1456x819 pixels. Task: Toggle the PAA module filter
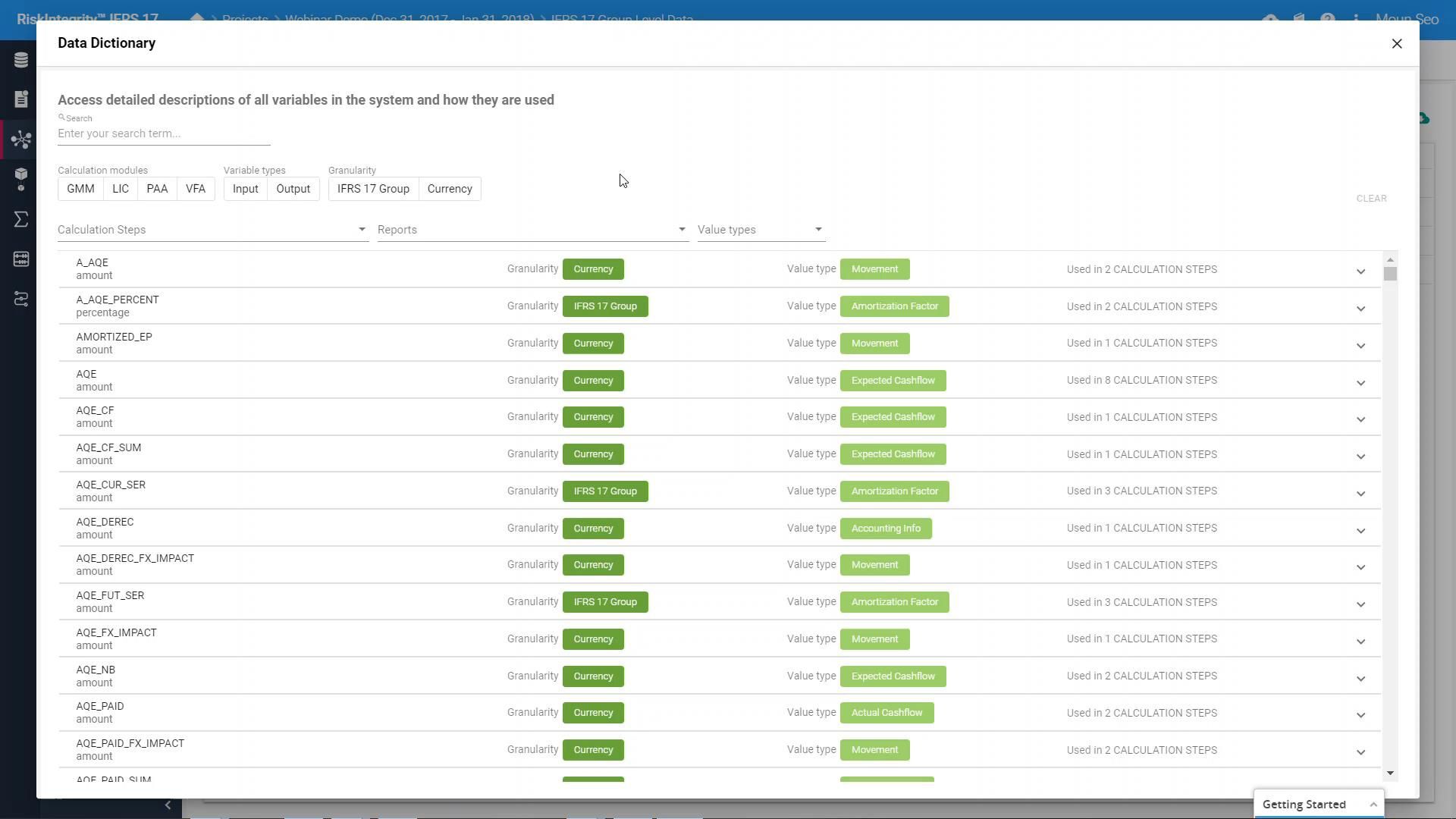[x=157, y=189]
